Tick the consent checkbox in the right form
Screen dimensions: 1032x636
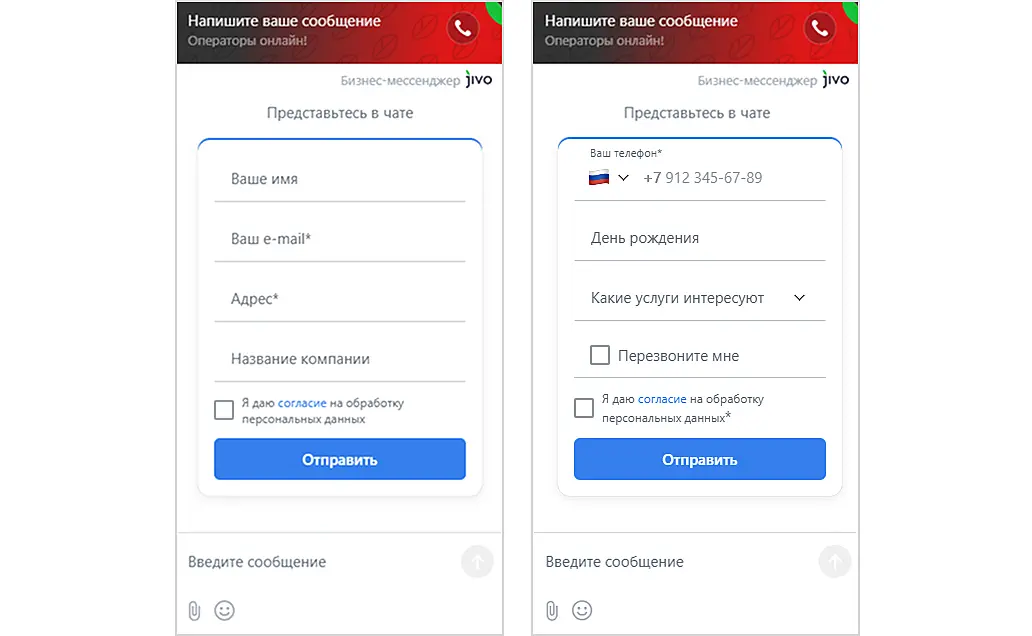pyautogui.click(x=584, y=408)
